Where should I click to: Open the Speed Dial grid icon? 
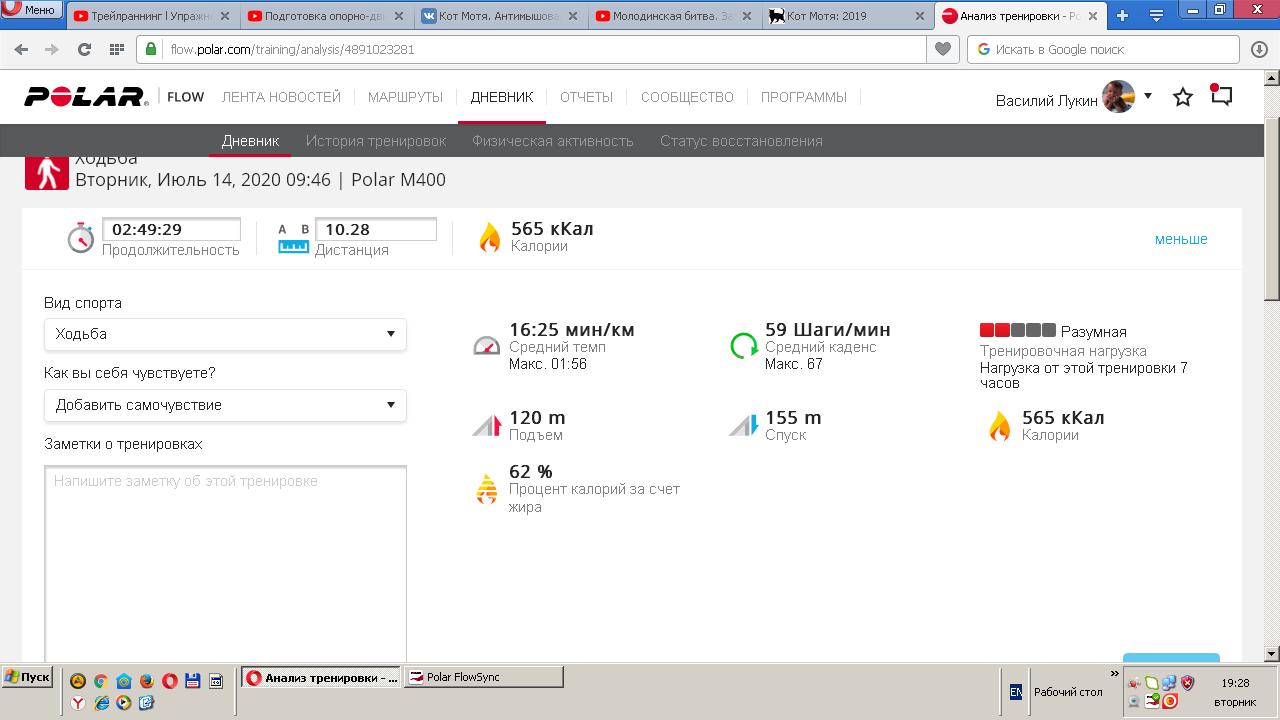pyautogui.click(x=117, y=49)
